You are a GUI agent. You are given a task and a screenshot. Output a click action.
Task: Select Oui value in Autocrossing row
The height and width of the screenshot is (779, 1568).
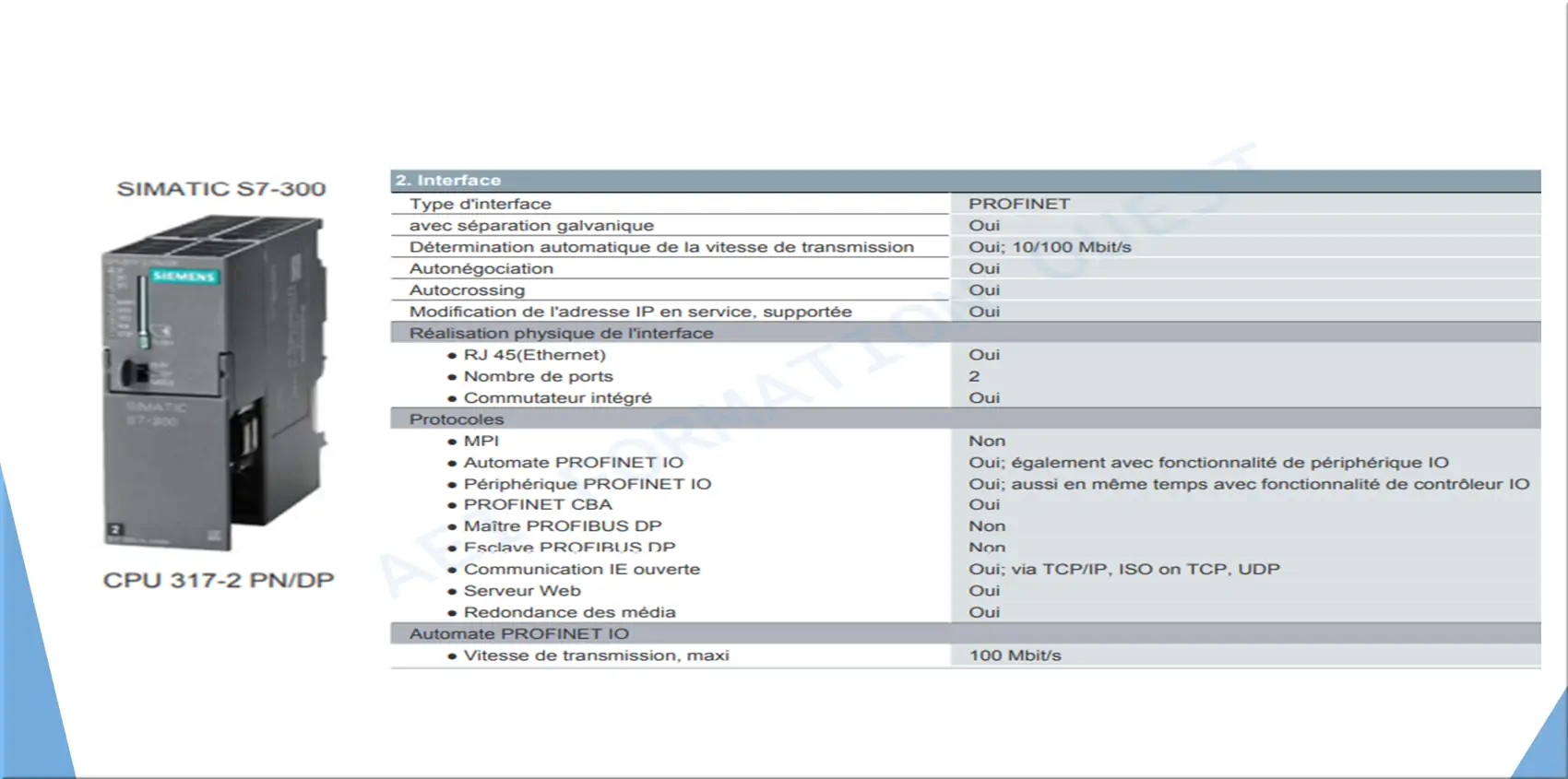[984, 290]
